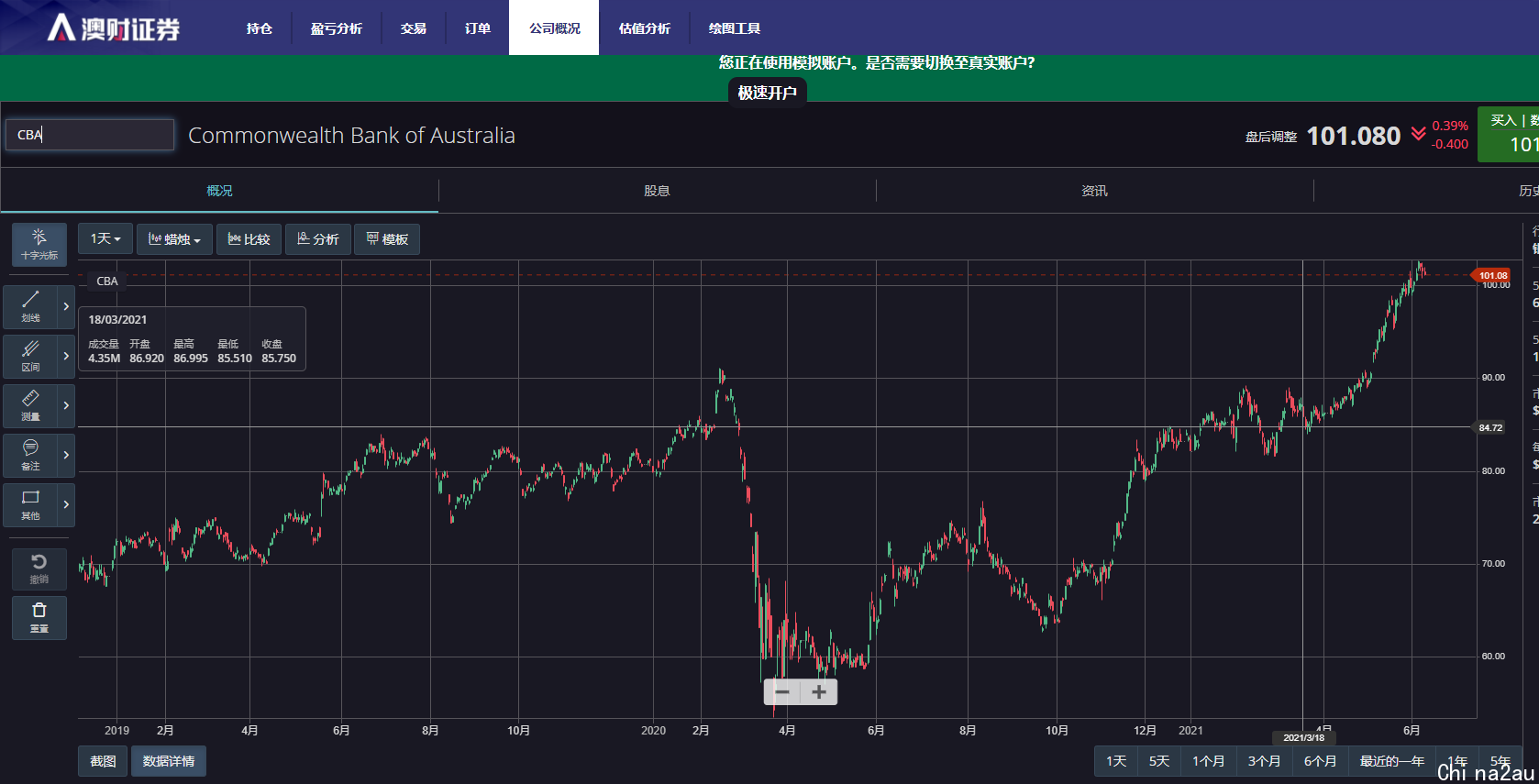Image resolution: width=1539 pixels, height=784 pixels.
Task: Click the red down arrows price change indicator
Action: (1418, 134)
